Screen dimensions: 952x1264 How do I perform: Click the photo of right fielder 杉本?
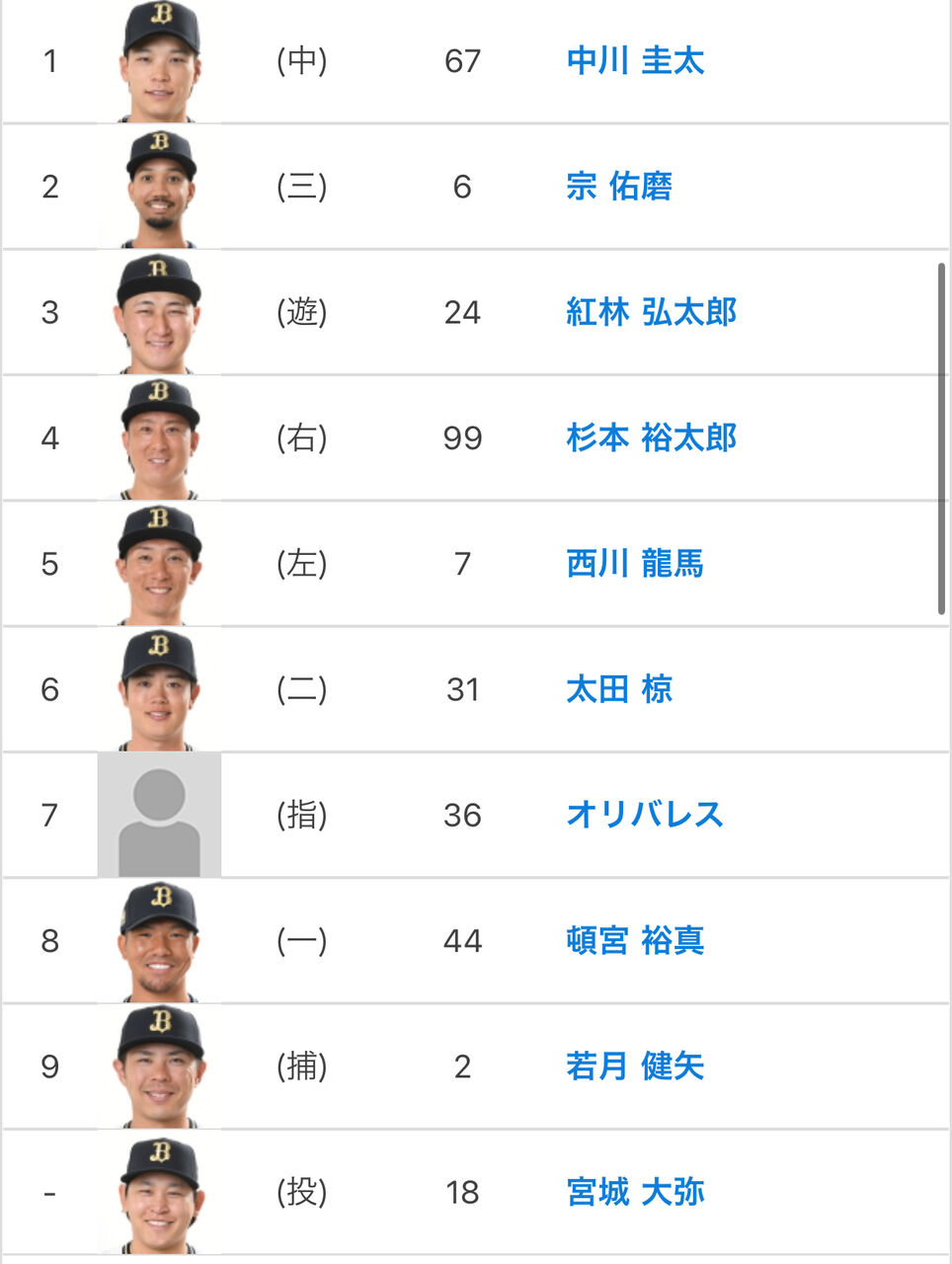159,437
